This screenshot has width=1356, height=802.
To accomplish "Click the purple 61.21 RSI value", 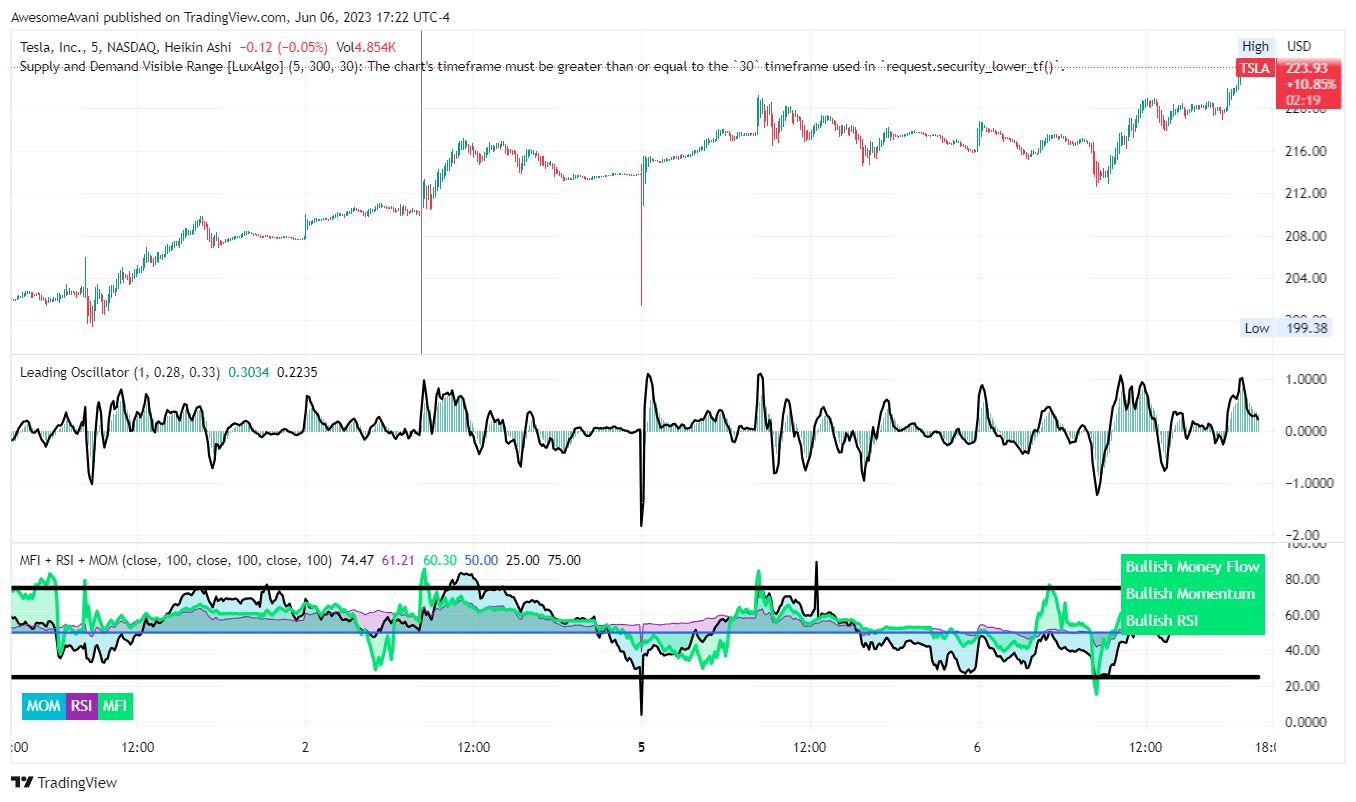I will [398, 561].
